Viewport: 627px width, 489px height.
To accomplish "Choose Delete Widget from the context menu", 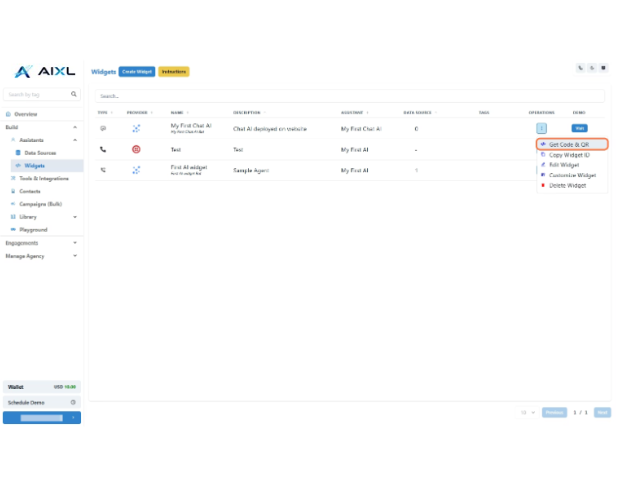I will tap(567, 185).
